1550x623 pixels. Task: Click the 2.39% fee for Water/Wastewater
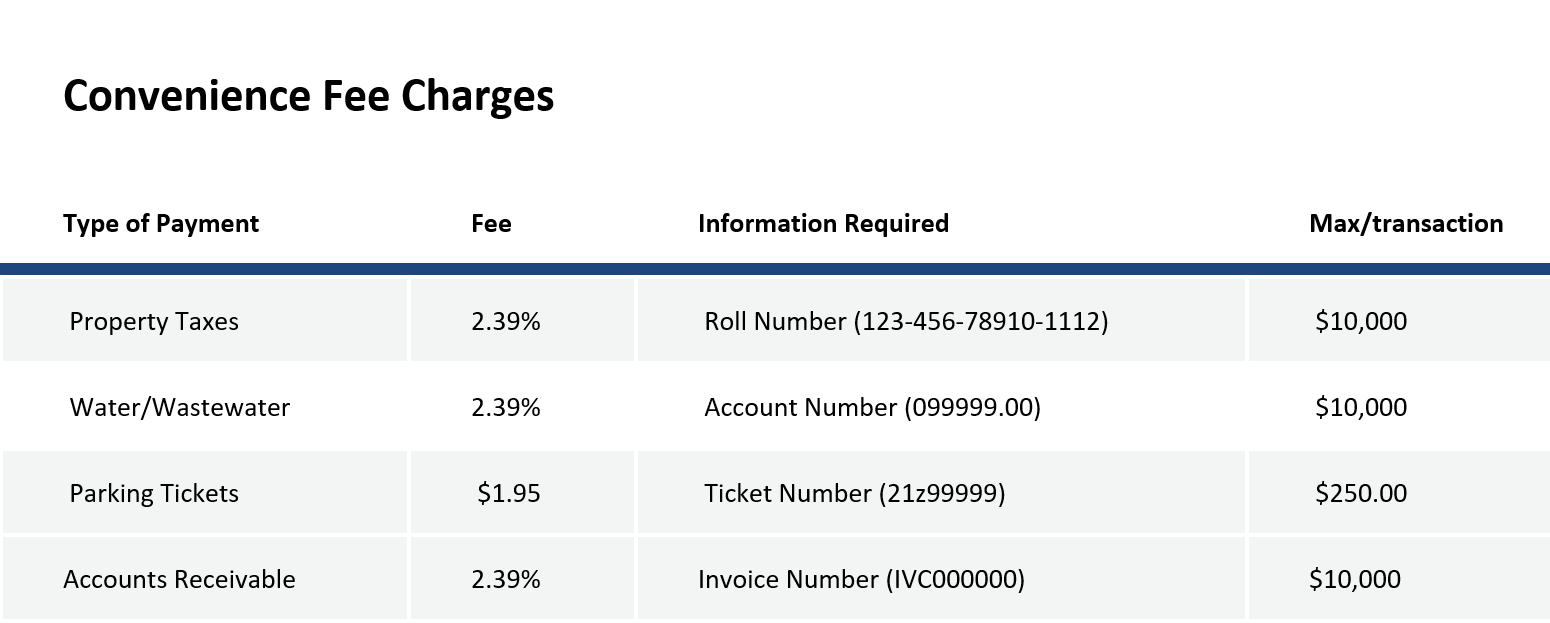click(506, 408)
